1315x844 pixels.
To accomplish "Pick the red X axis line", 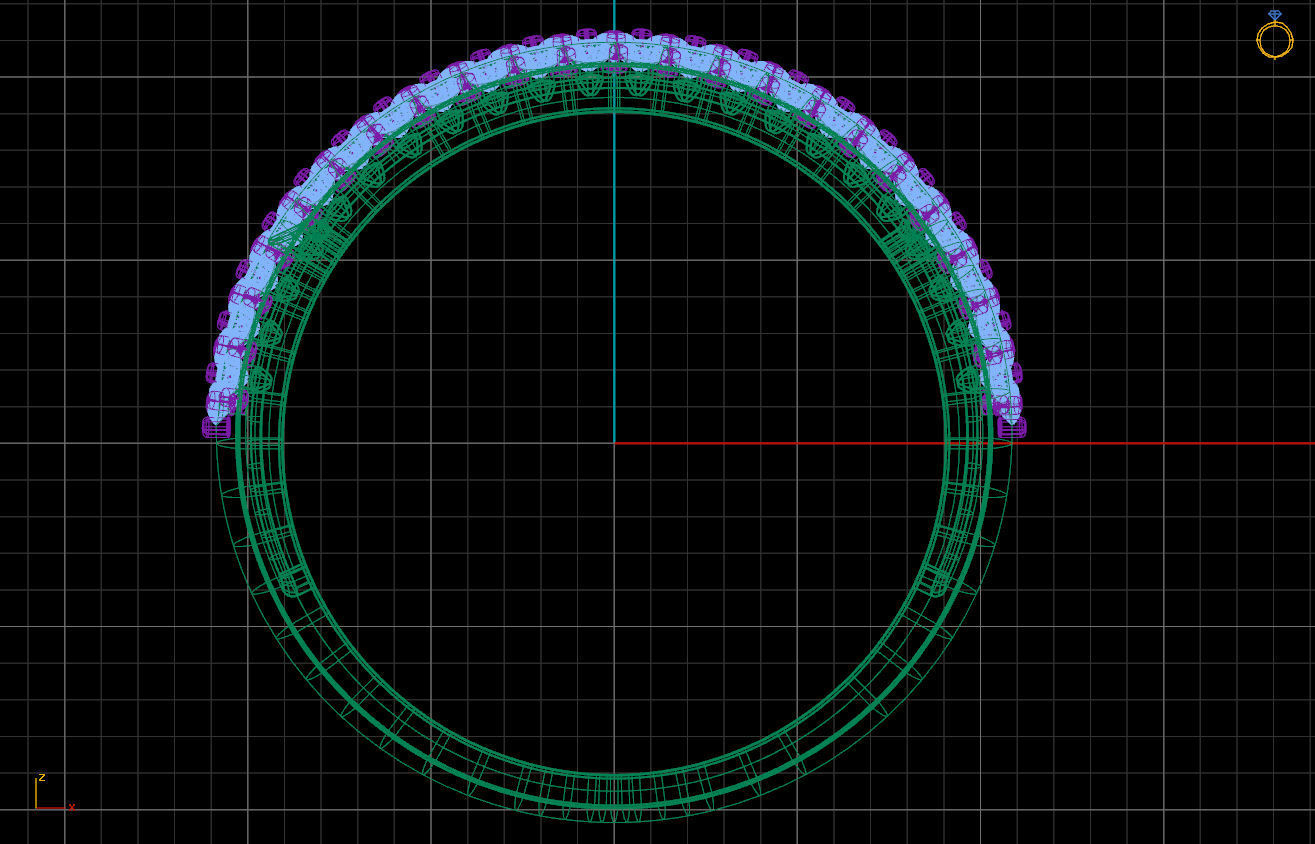I will [x=963, y=442].
